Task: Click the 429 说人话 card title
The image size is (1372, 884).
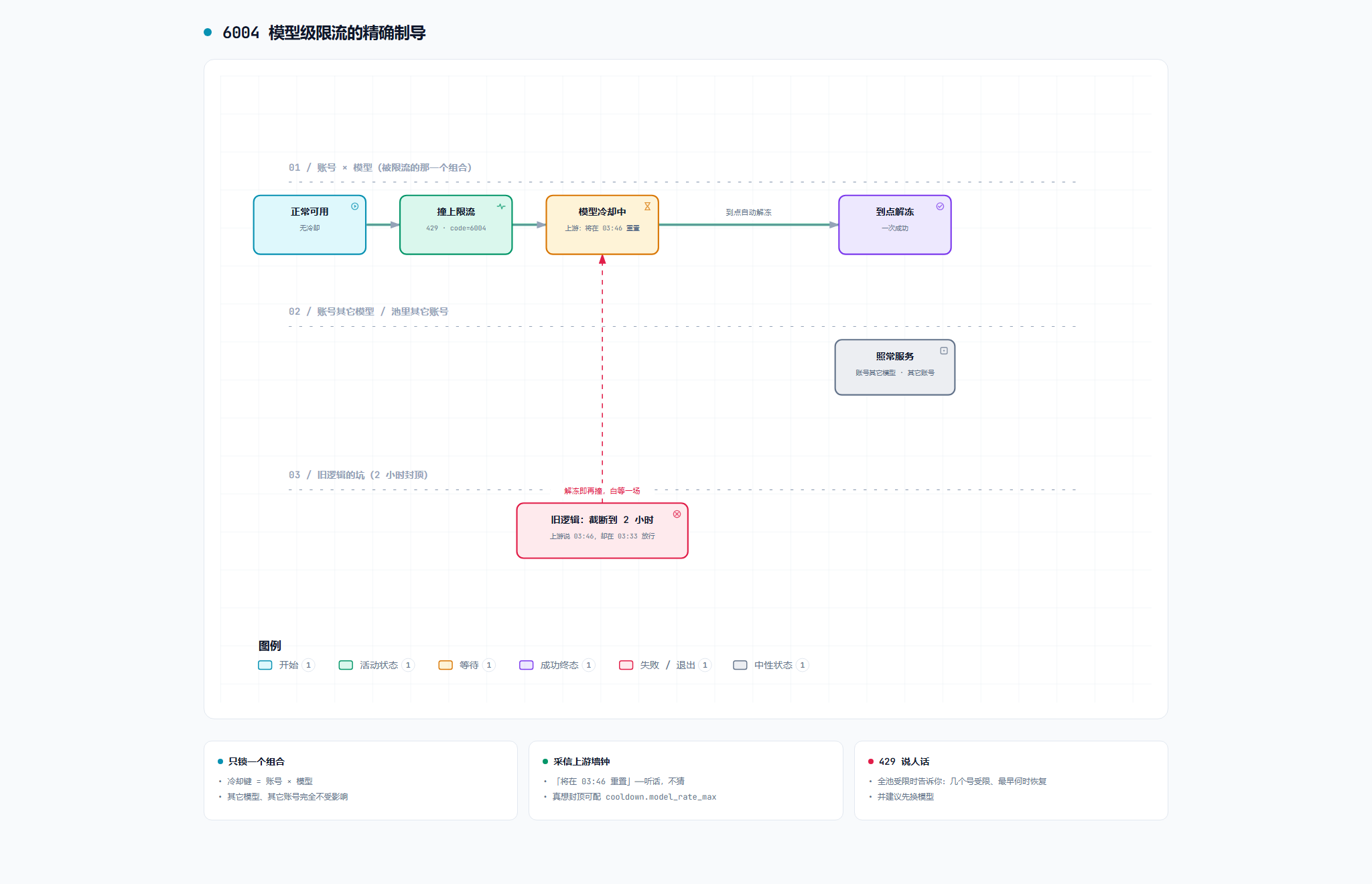Action: [904, 761]
